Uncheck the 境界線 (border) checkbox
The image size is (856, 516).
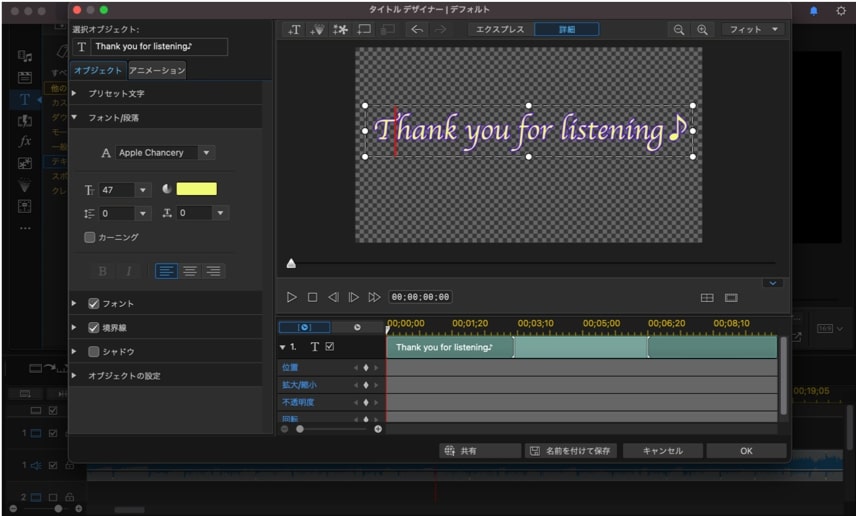[94, 328]
